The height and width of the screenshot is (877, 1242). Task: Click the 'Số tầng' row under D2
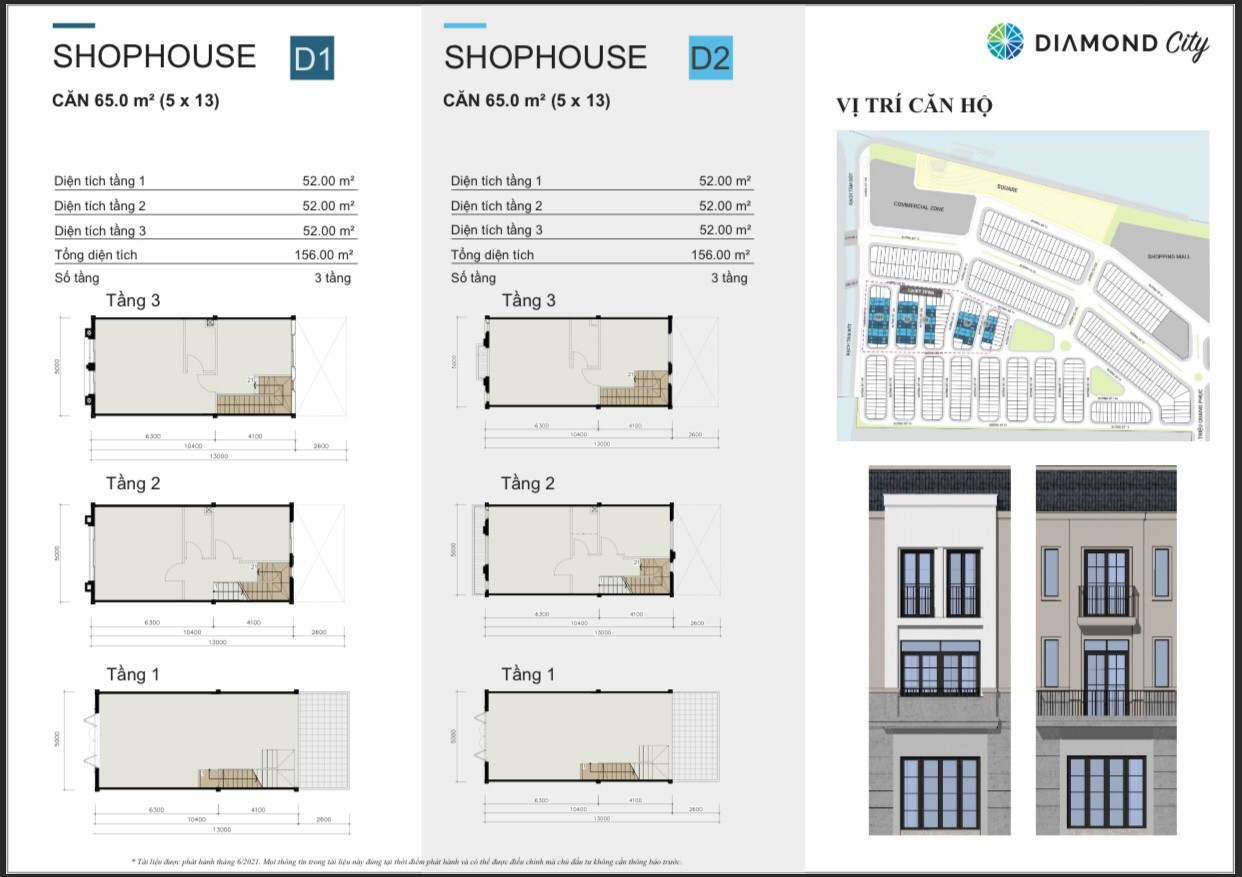tap(600, 278)
